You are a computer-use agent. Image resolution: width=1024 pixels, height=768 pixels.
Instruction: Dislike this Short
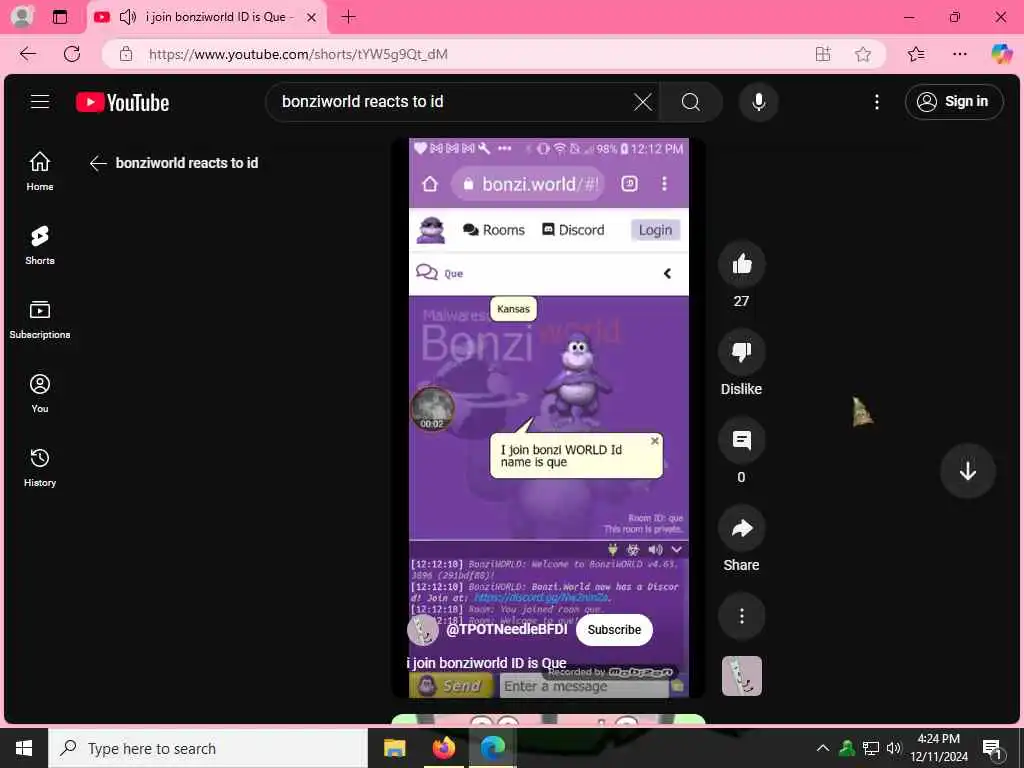[x=741, y=353]
